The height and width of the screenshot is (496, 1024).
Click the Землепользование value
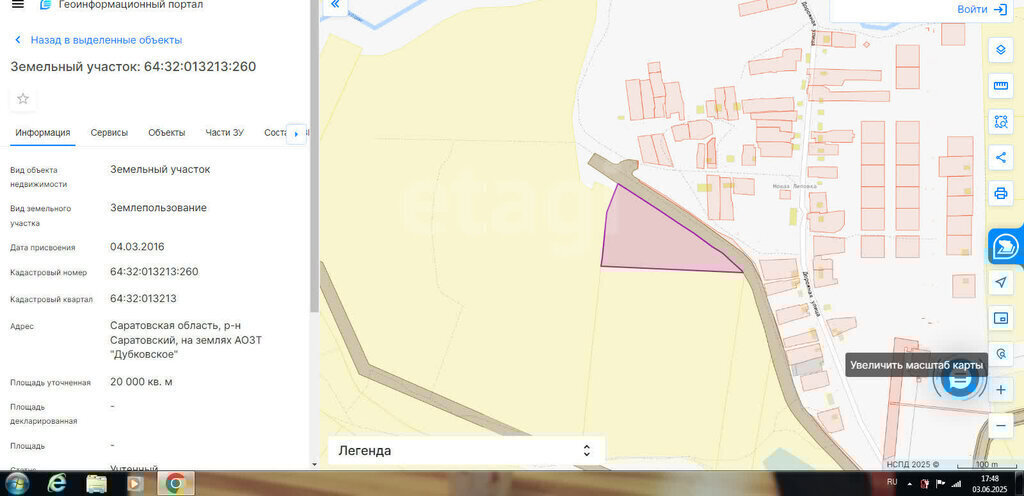[x=158, y=208]
